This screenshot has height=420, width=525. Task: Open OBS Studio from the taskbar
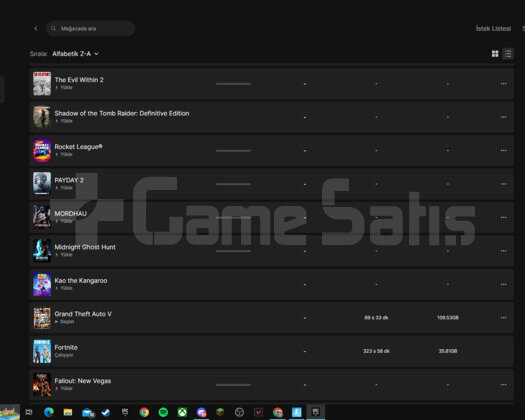239,412
